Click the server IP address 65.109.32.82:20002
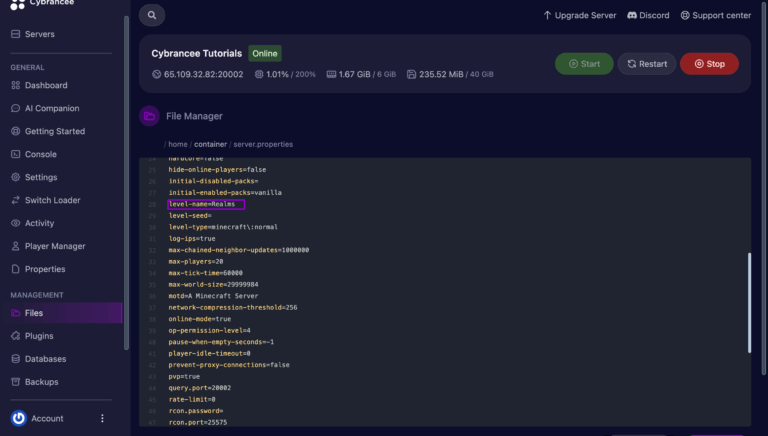The image size is (768, 436). 203,74
